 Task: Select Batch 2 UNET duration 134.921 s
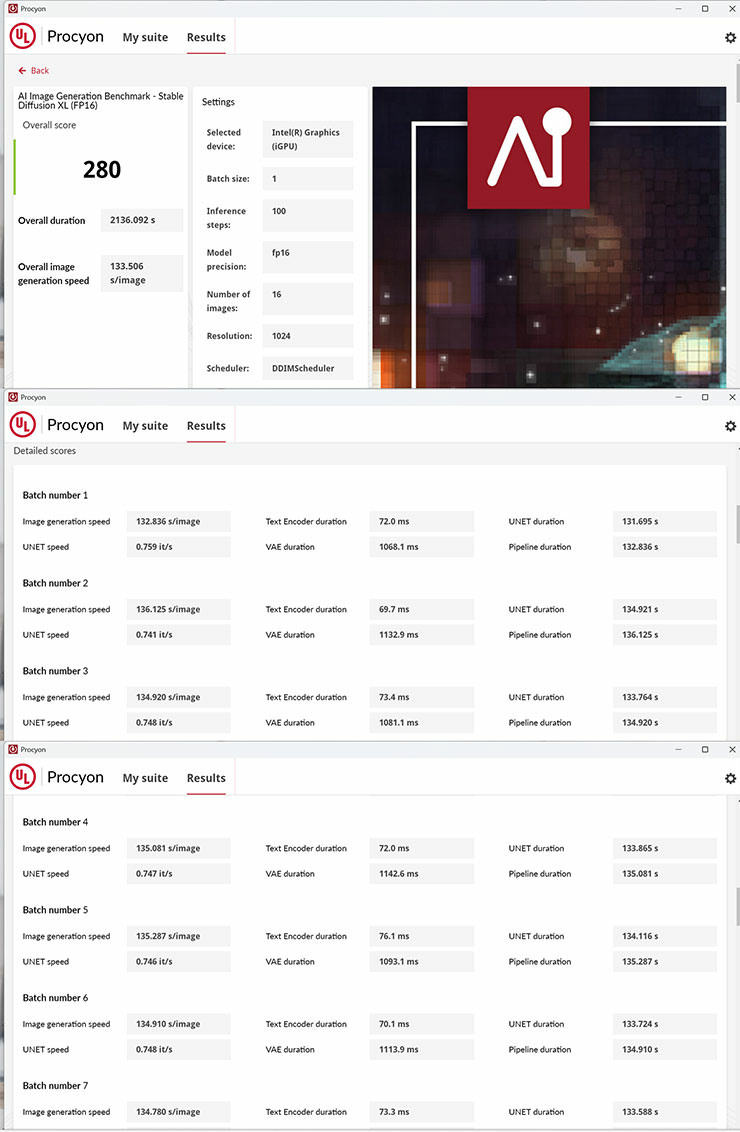pyautogui.click(x=664, y=609)
